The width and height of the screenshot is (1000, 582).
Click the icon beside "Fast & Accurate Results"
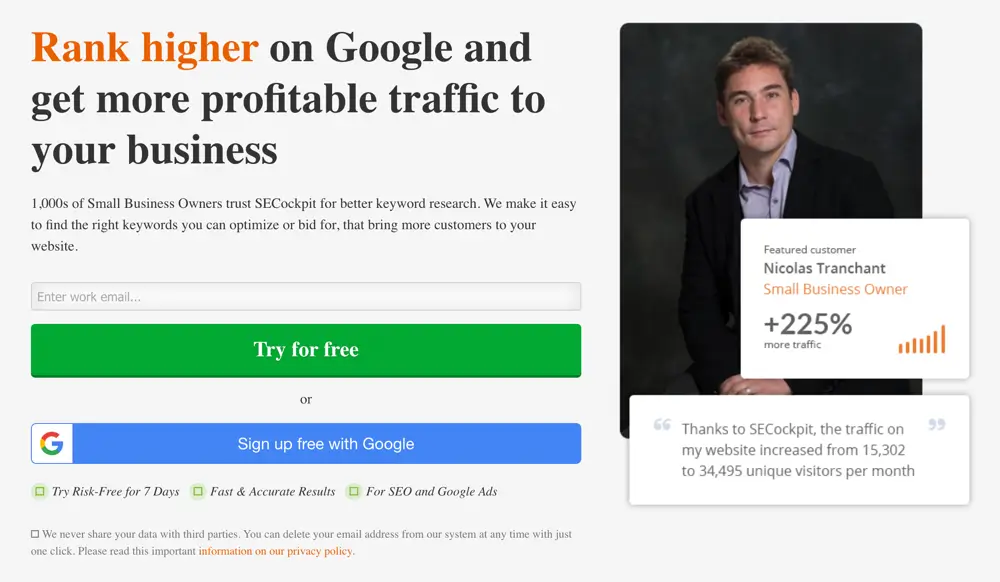click(x=198, y=491)
